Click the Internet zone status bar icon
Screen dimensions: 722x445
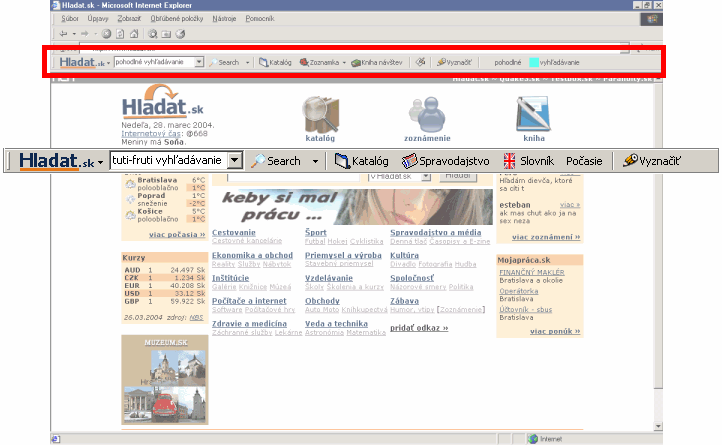pos(533,439)
